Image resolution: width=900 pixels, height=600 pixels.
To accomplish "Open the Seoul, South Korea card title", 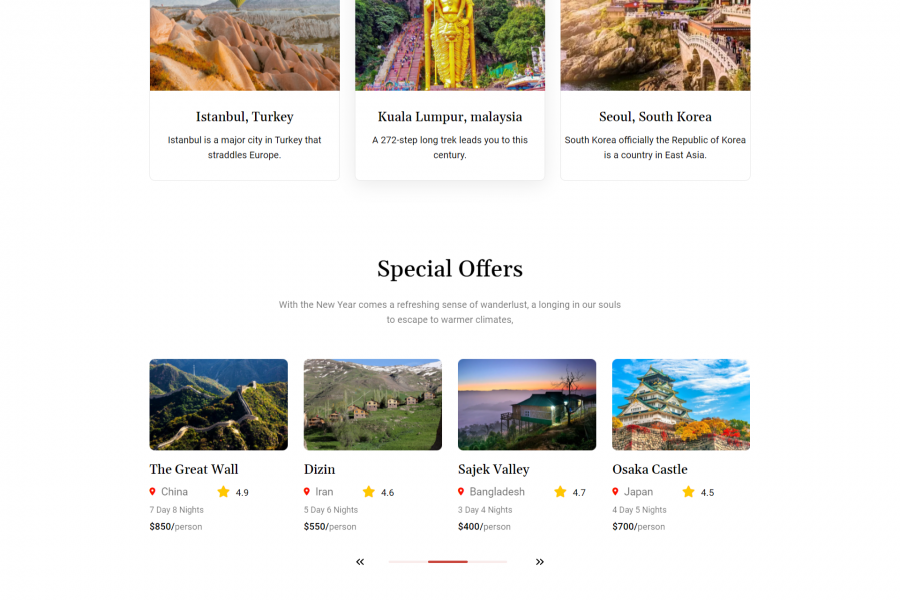I will pyautogui.click(x=655, y=117).
